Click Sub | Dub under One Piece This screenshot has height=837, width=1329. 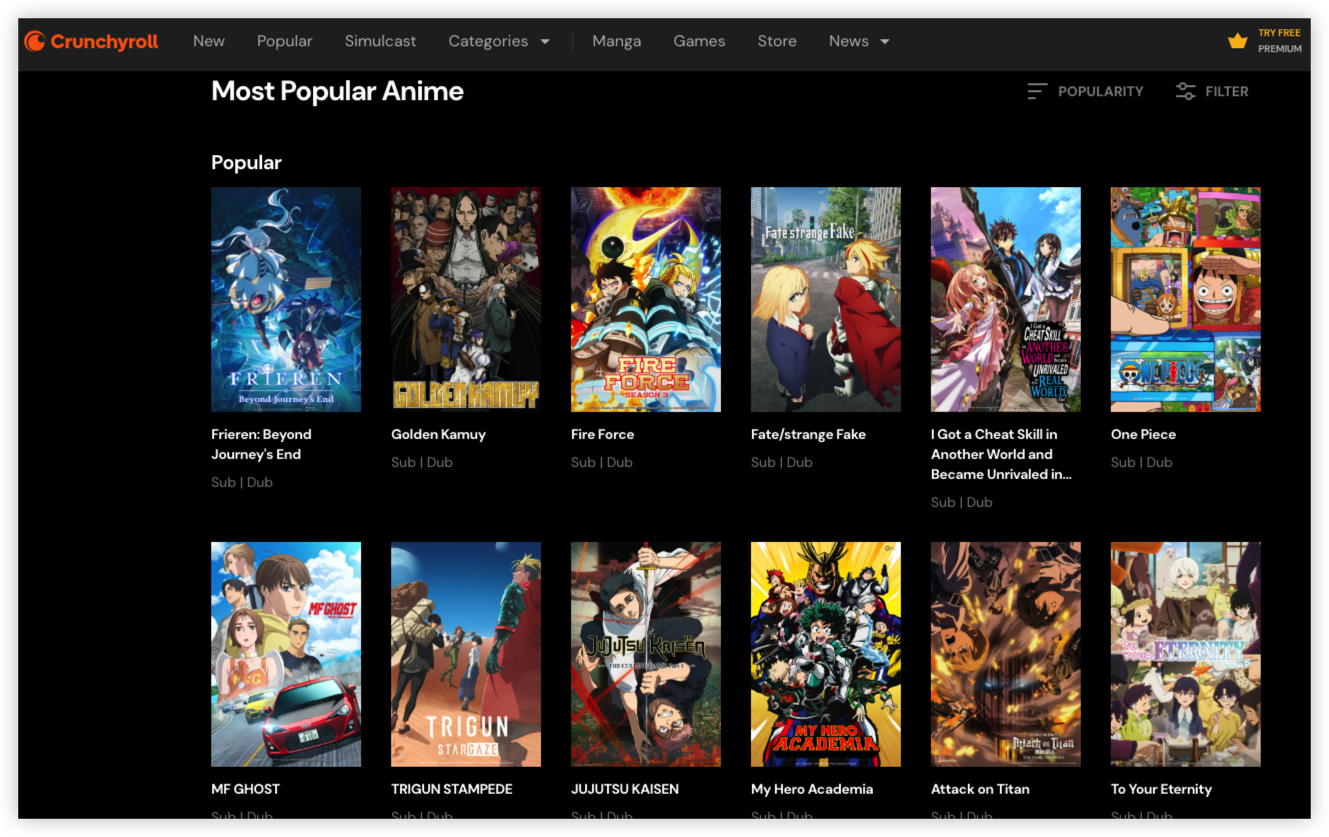pyautogui.click(x=1142, y=462)
